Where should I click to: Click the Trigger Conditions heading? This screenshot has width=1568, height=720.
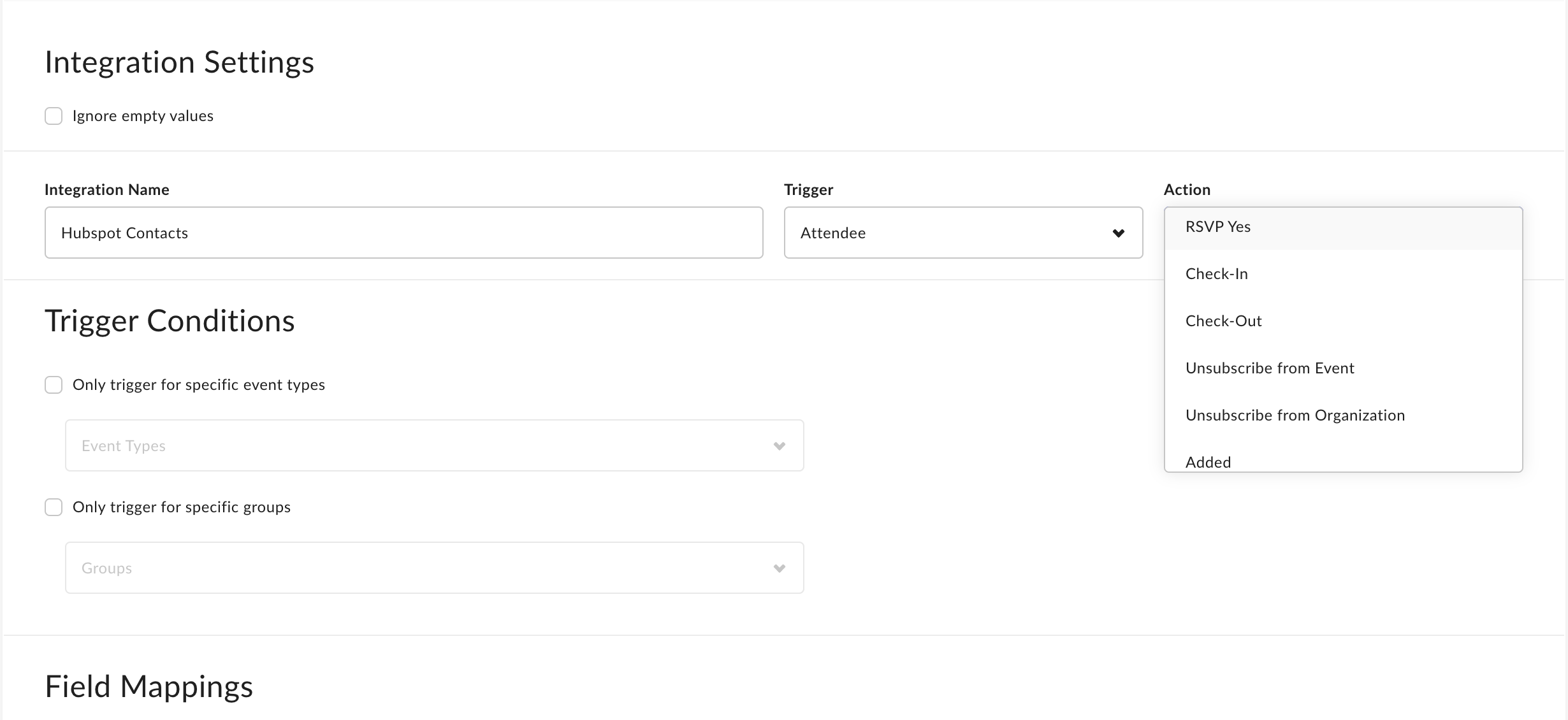tap(170, 321)
